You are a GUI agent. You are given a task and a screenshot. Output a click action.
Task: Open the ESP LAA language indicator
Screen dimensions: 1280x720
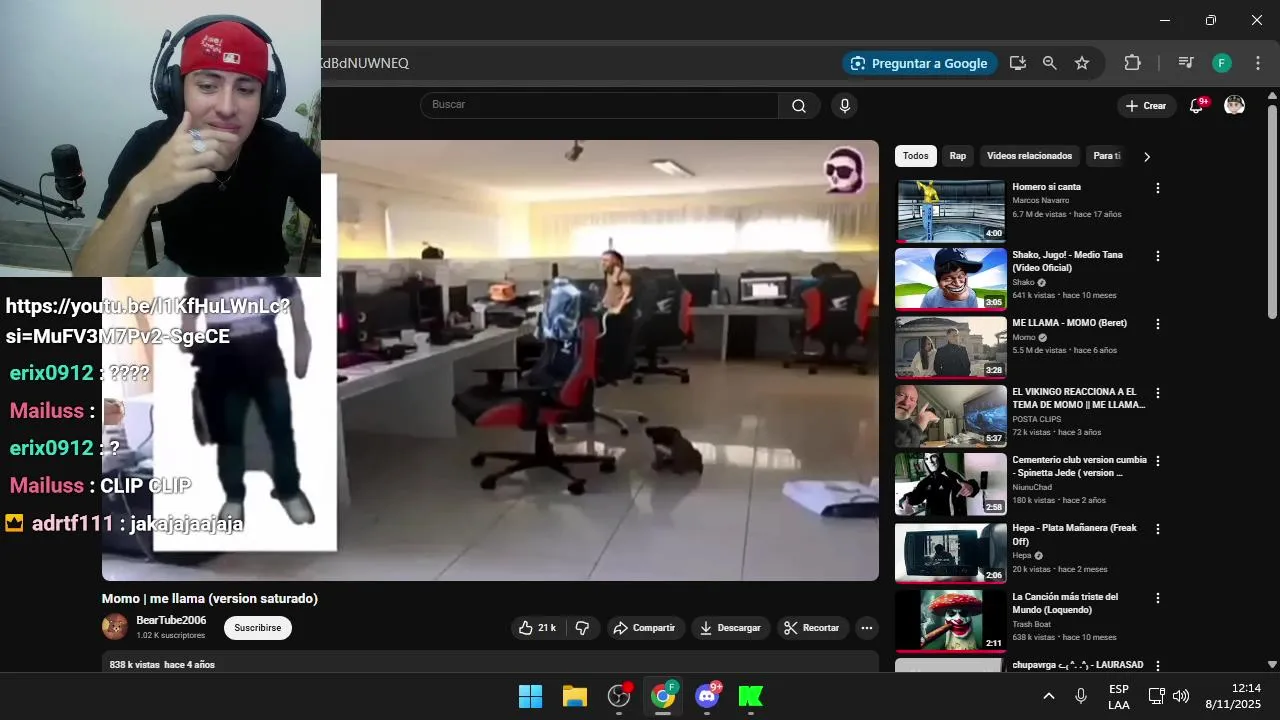(1119, 697)
